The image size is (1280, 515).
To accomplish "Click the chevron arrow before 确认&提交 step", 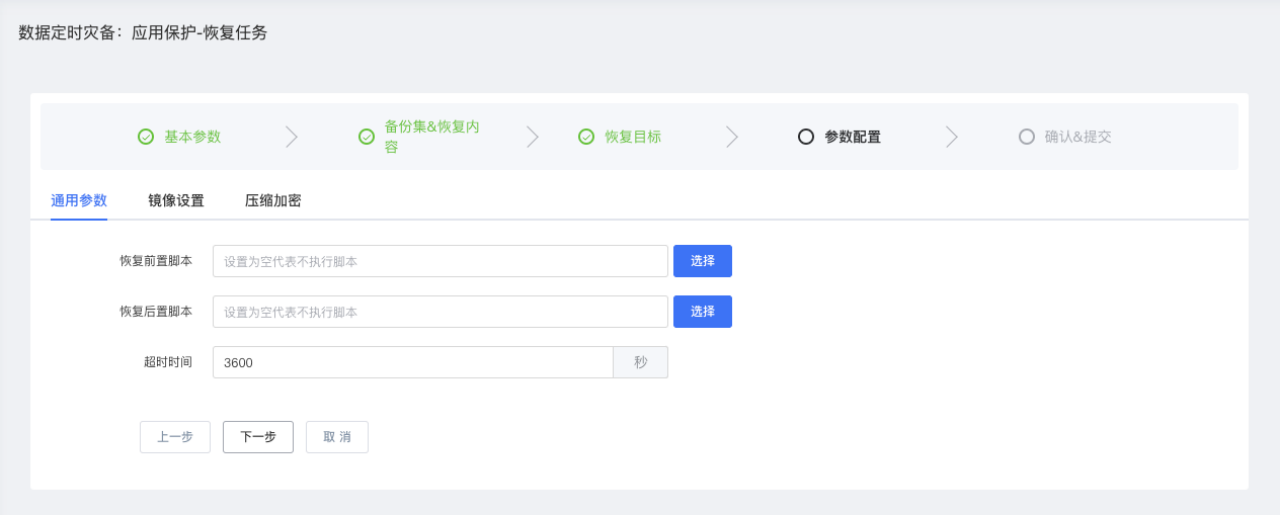I will point(952,137).
